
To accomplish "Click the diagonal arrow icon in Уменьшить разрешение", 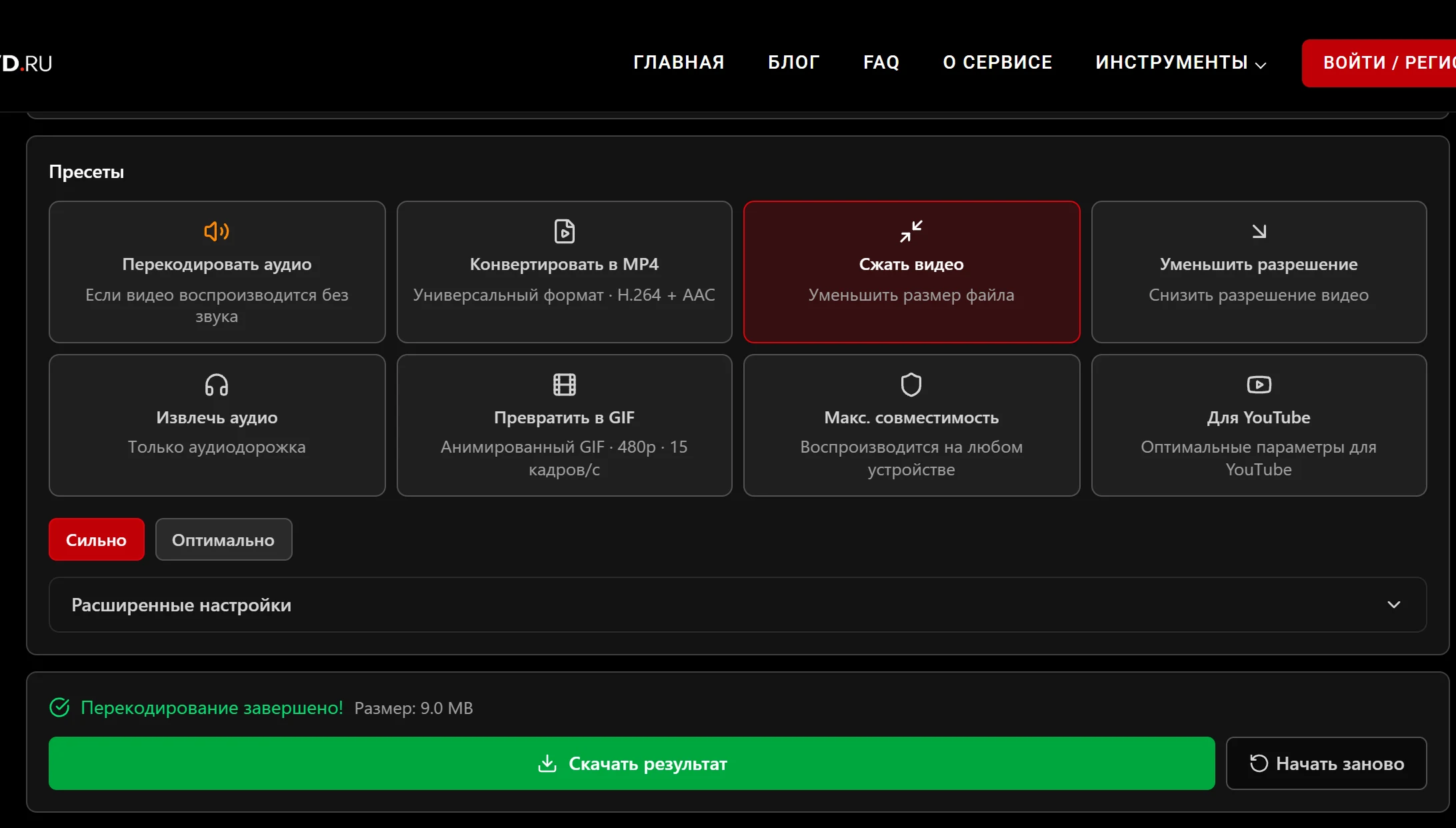I will [1259, 231].
